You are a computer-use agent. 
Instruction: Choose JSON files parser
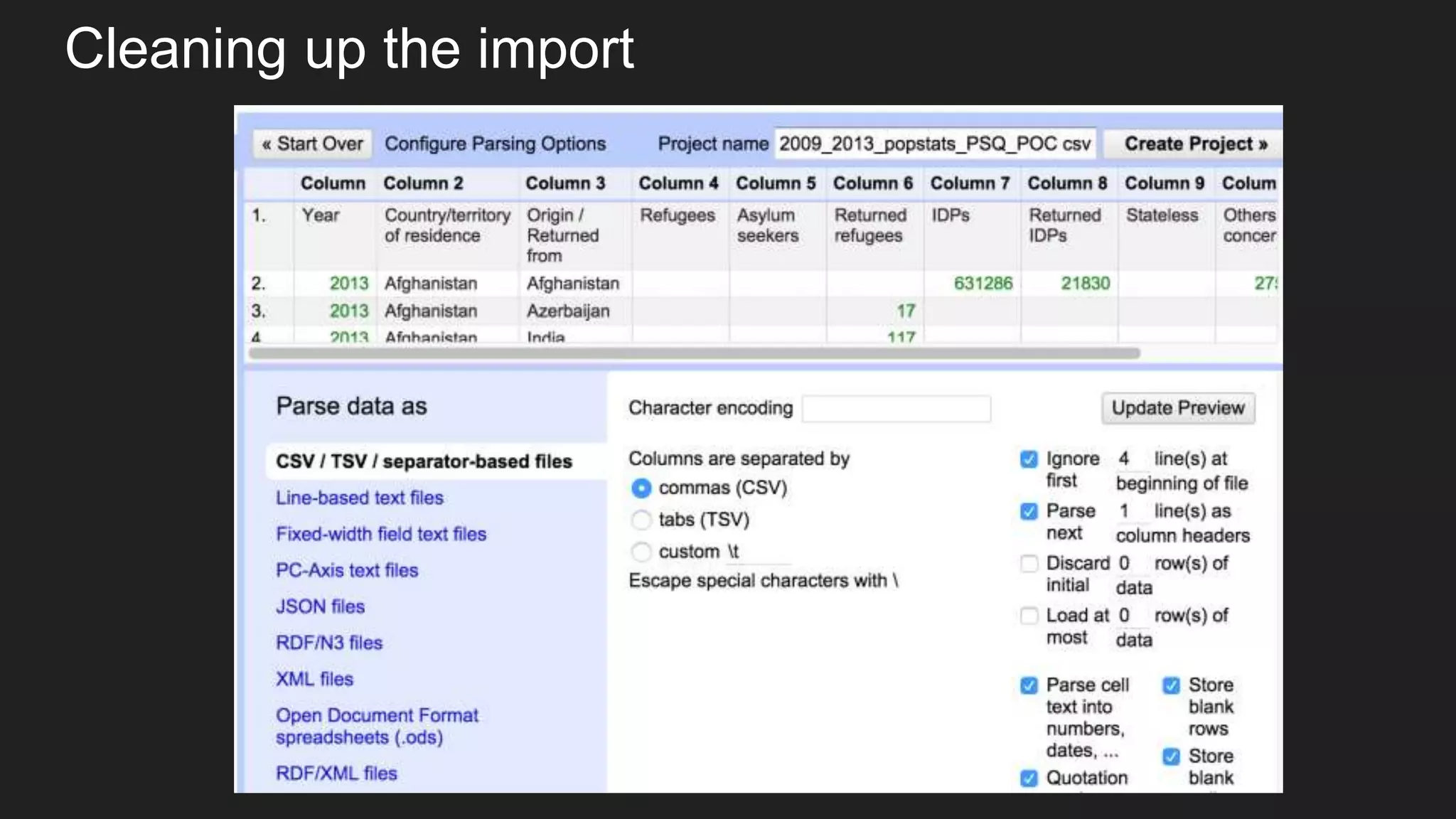(320, 606)
